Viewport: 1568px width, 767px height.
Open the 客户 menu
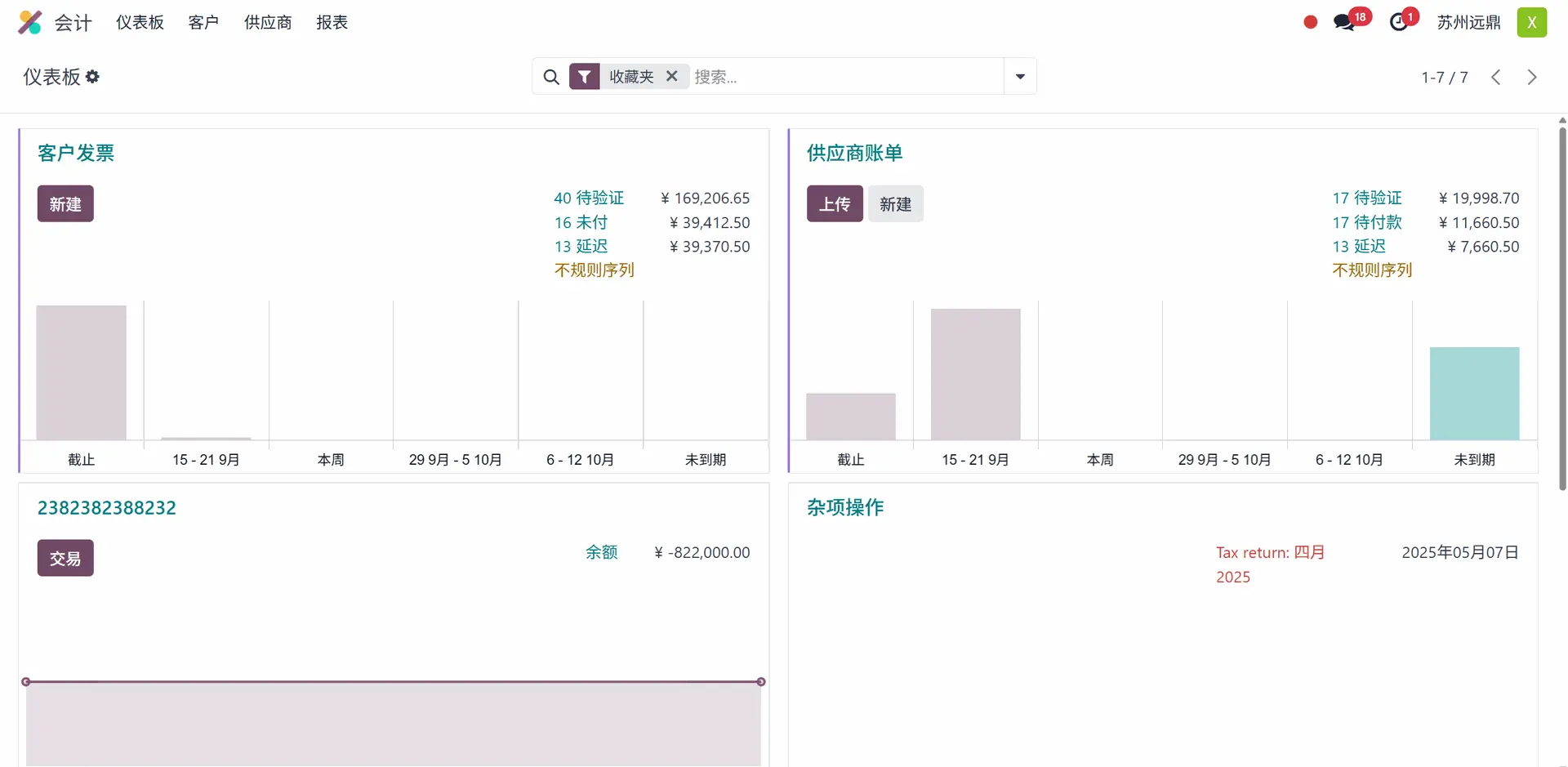203,22
